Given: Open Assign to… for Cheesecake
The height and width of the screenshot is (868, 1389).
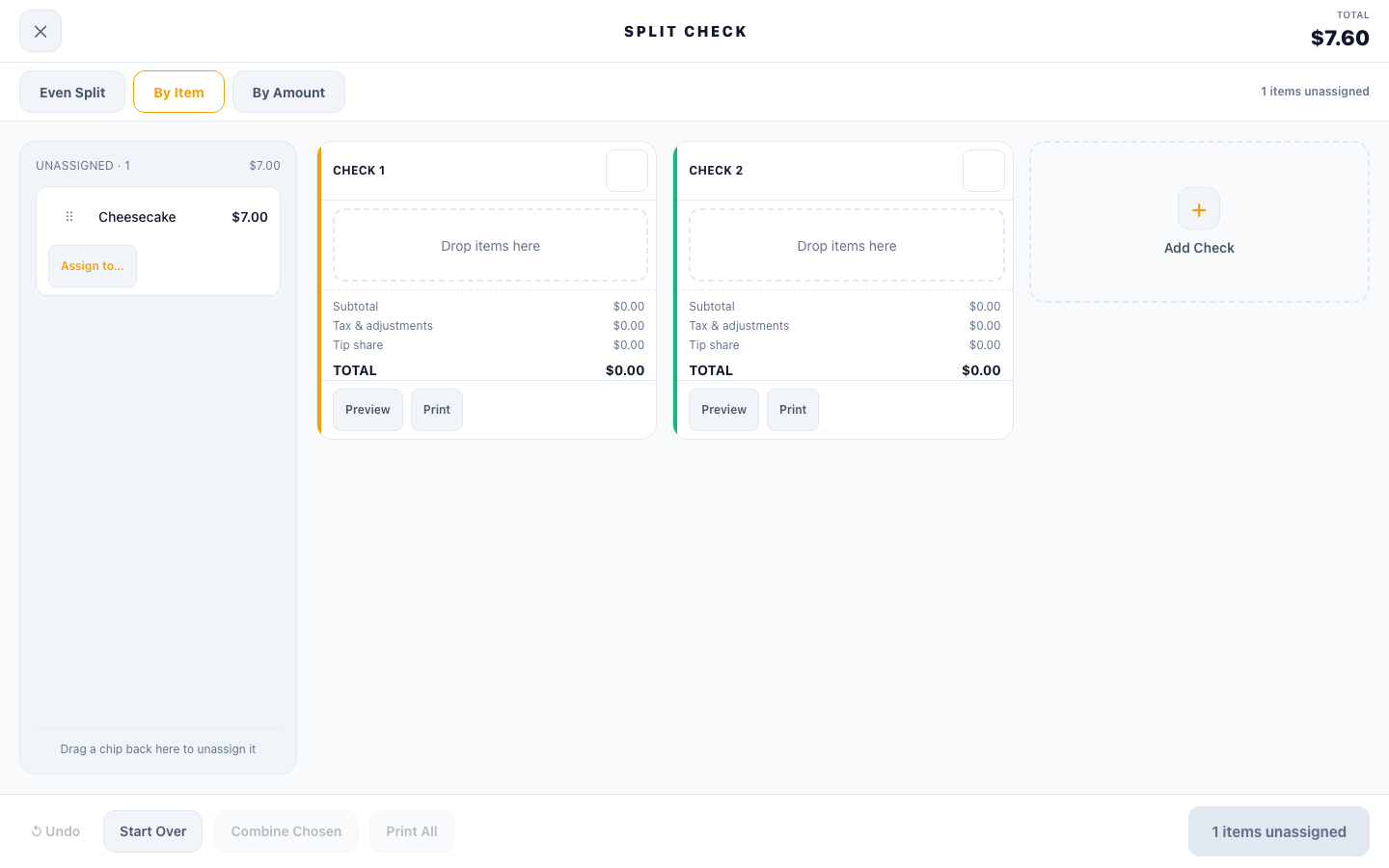Looking at the screenshot, I should point(93,266).
